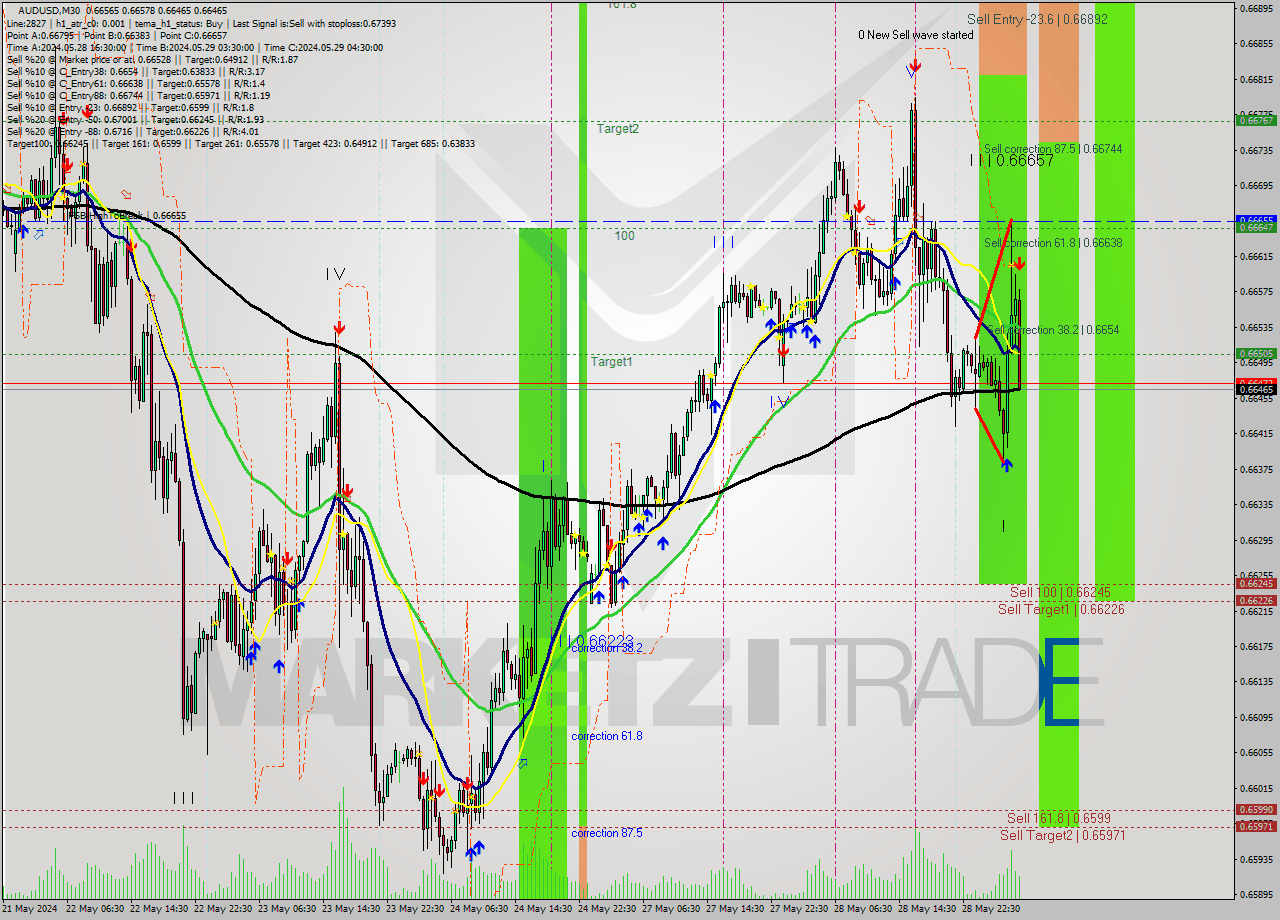Click the red 0.66245 price tag

(x=1256, y=583)
